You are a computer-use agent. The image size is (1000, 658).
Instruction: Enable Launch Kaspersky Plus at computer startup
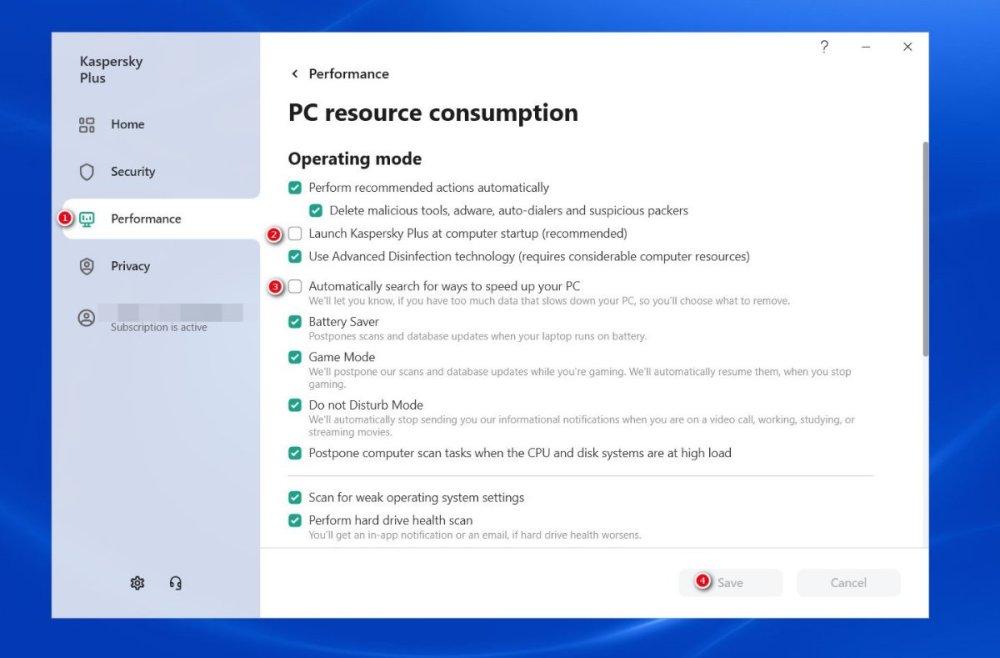click(x=295, y=233)
